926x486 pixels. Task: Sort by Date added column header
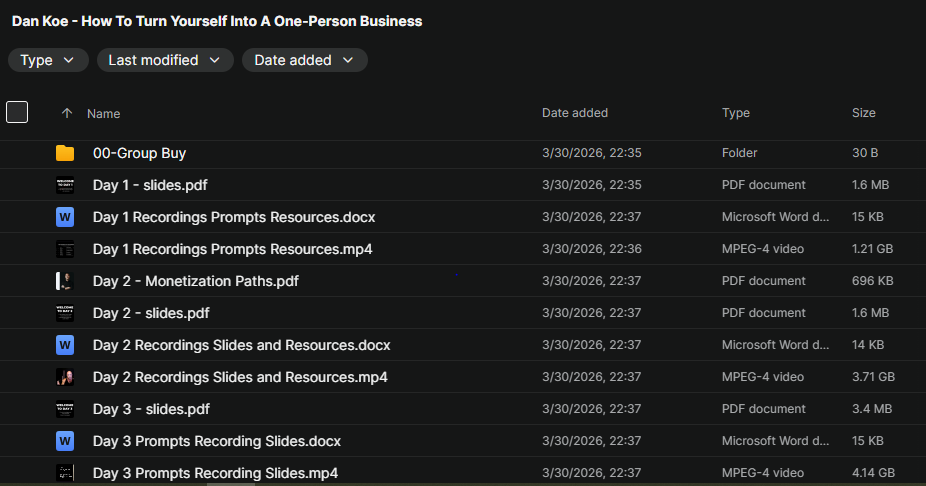point(575,113)
